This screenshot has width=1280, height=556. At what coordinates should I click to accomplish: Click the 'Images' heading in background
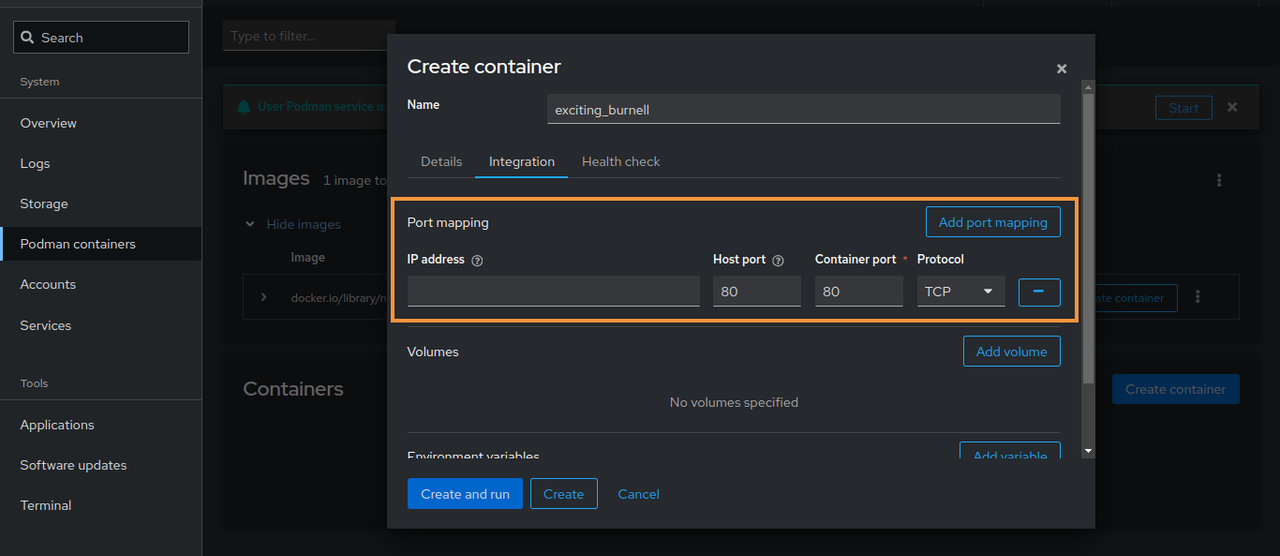click(x=276, y=178)
